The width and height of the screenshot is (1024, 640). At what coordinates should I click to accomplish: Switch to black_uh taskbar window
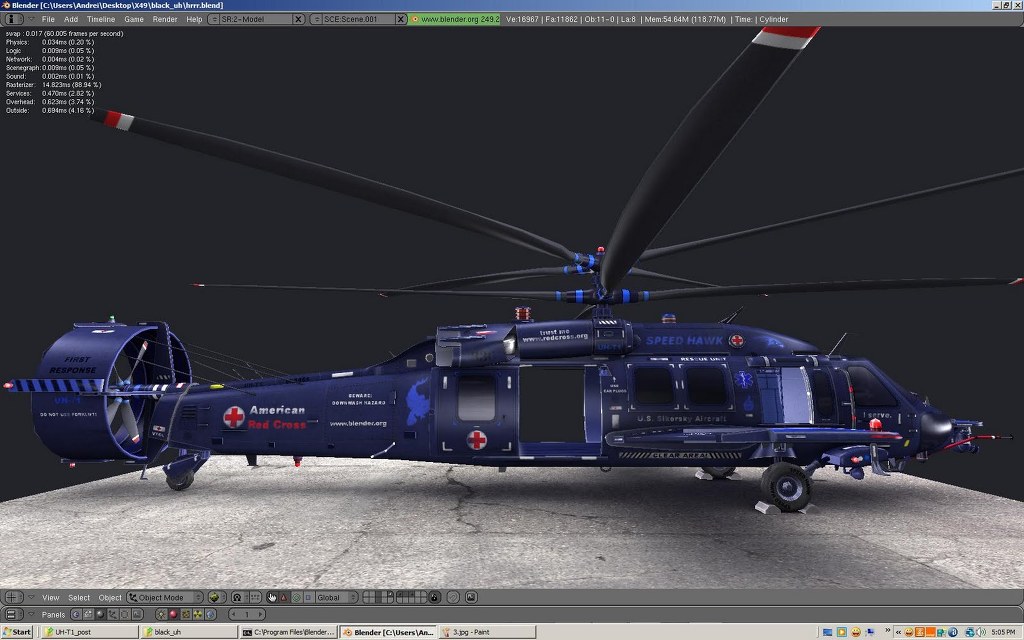(x=188, y=632)
